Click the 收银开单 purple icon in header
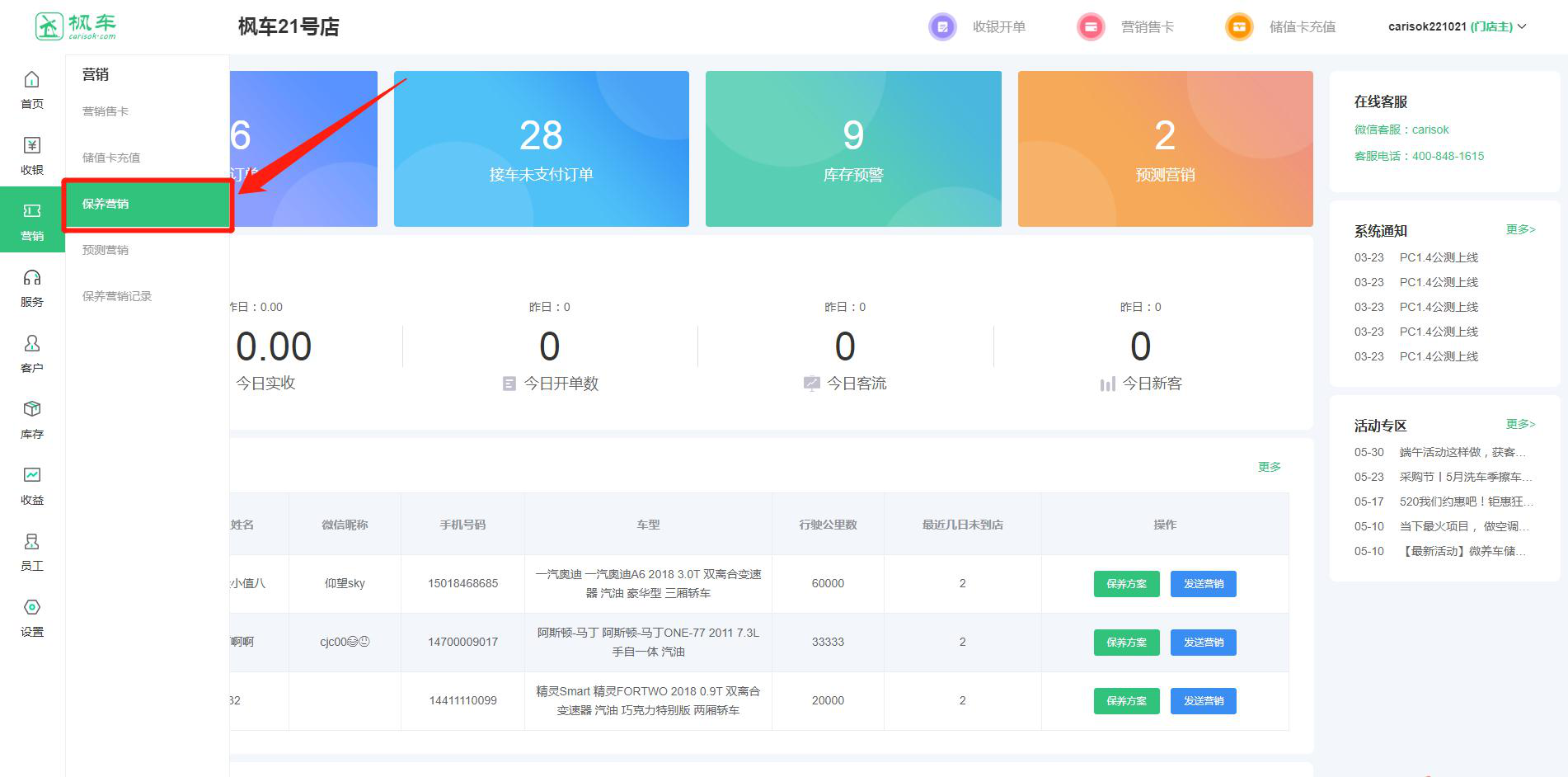This screenshot has height=777, width=1568. point(942,27)
